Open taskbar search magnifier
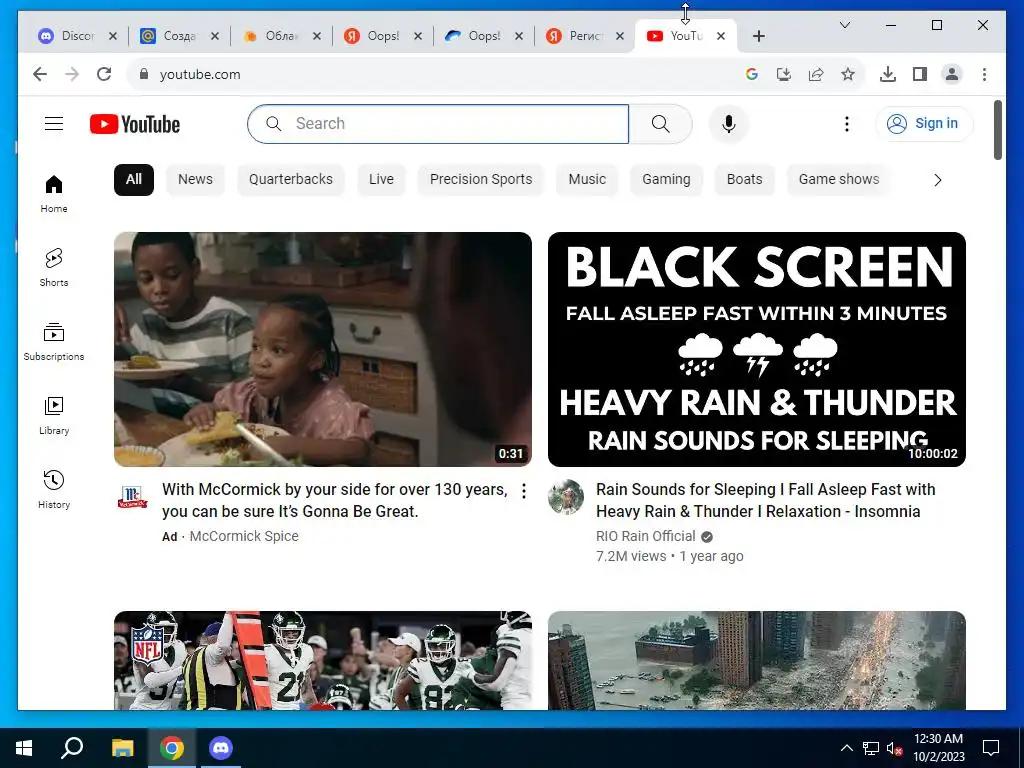 [72, 748]
